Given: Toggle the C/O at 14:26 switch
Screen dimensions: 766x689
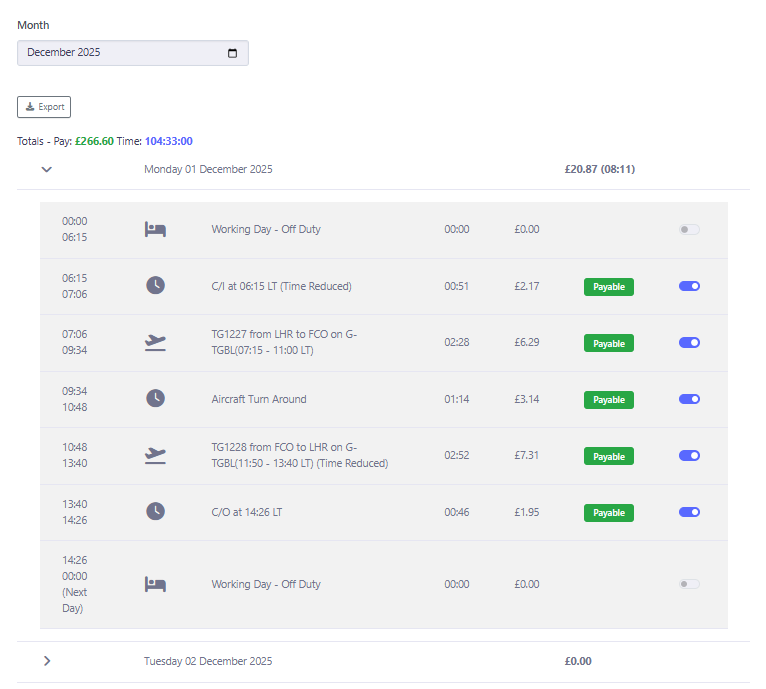Looking at the screenshot, I should point(689,512).
